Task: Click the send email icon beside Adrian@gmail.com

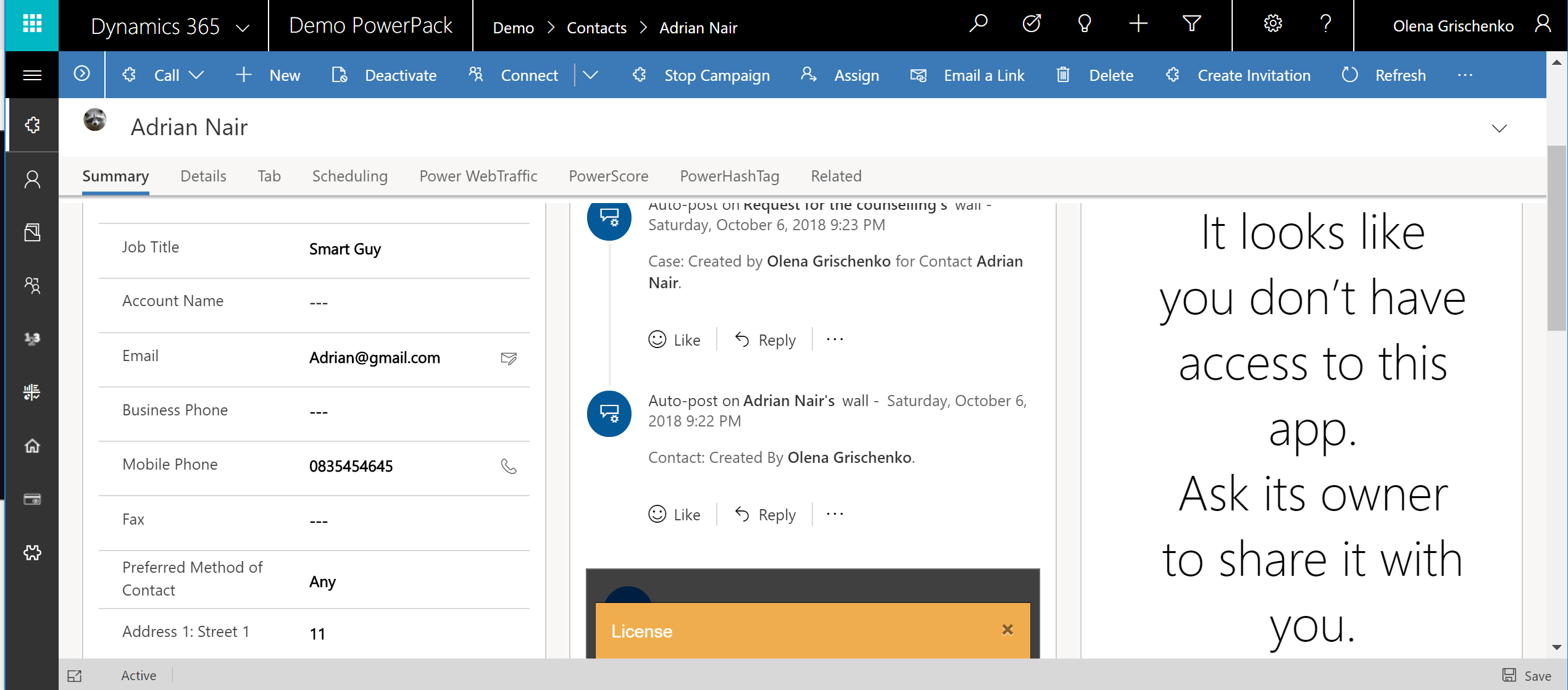Action: pyautogui.click(x=509, y=358)
